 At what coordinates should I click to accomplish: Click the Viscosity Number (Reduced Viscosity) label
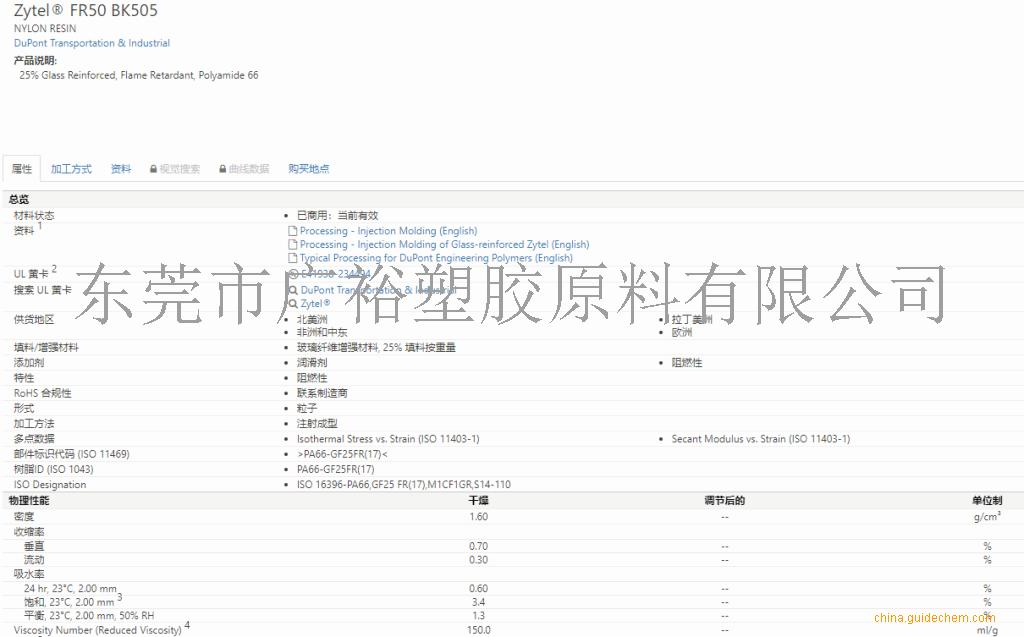97,630
